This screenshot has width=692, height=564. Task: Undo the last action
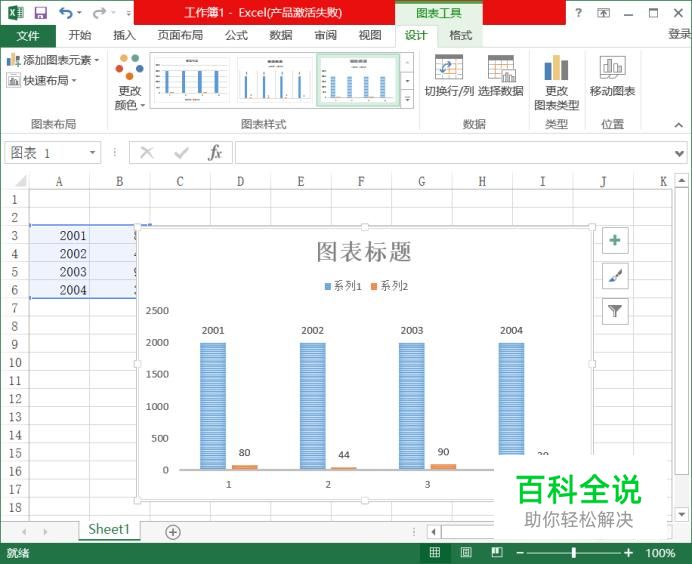(66, 13)
